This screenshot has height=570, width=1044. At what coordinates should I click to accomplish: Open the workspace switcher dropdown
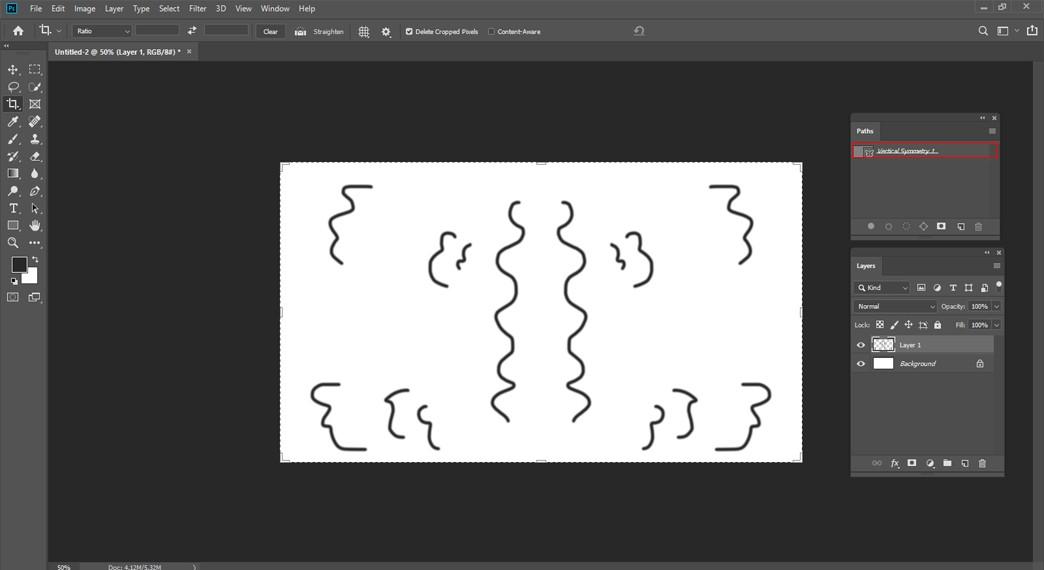pos(1006,31)
